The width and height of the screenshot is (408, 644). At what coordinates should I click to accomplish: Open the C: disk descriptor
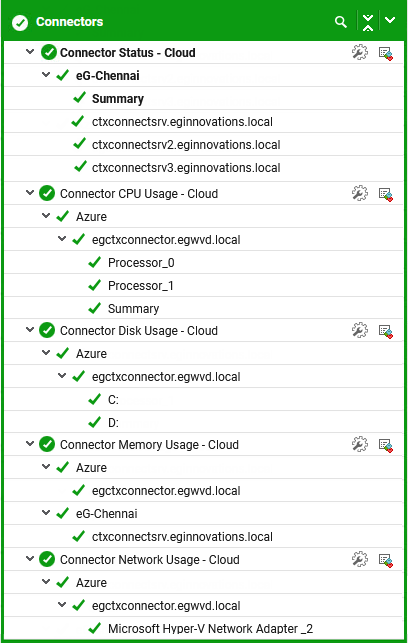coord(113,400)
